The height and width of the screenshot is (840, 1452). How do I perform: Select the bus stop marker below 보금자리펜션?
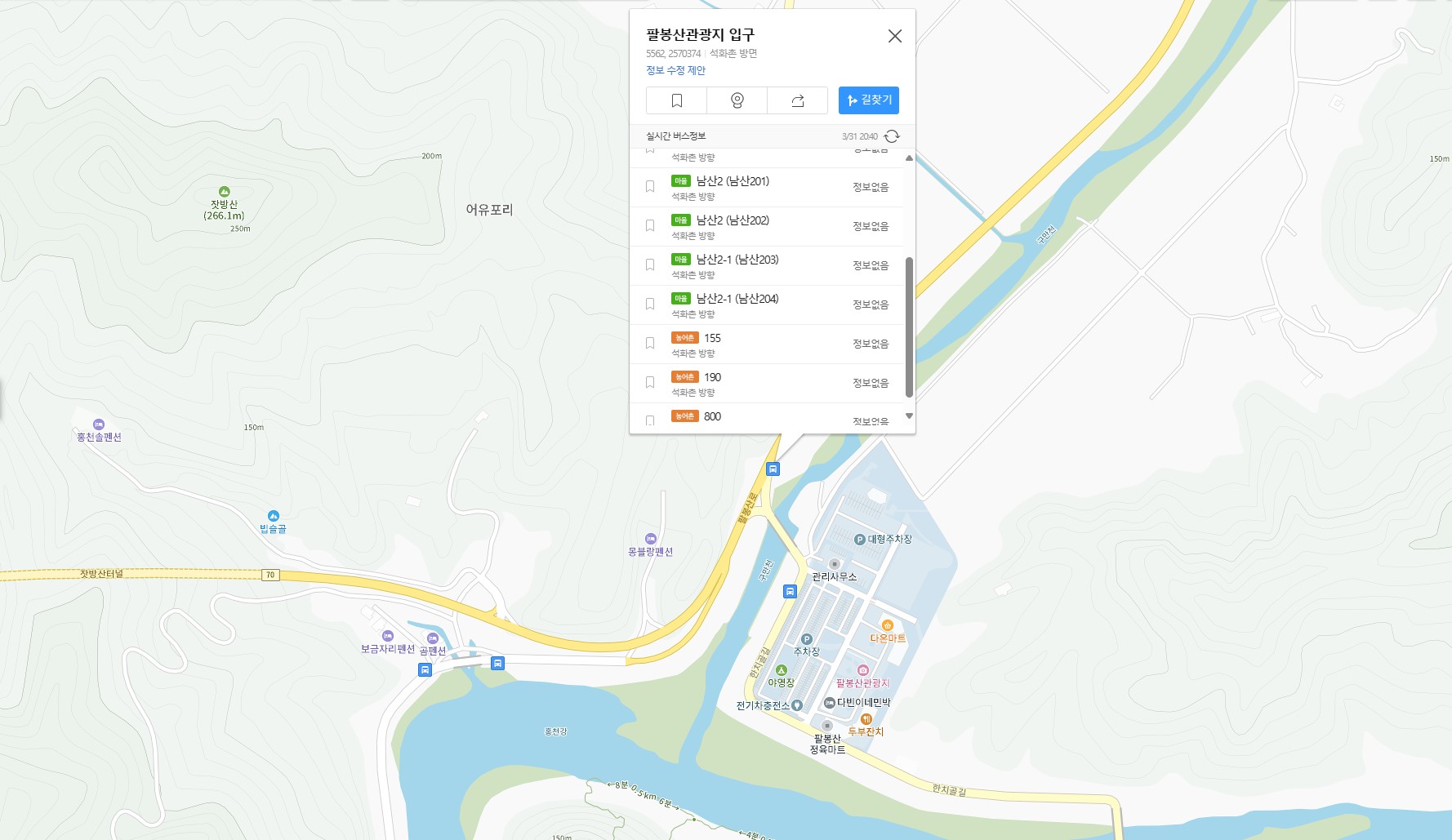[x=425, y=670]
